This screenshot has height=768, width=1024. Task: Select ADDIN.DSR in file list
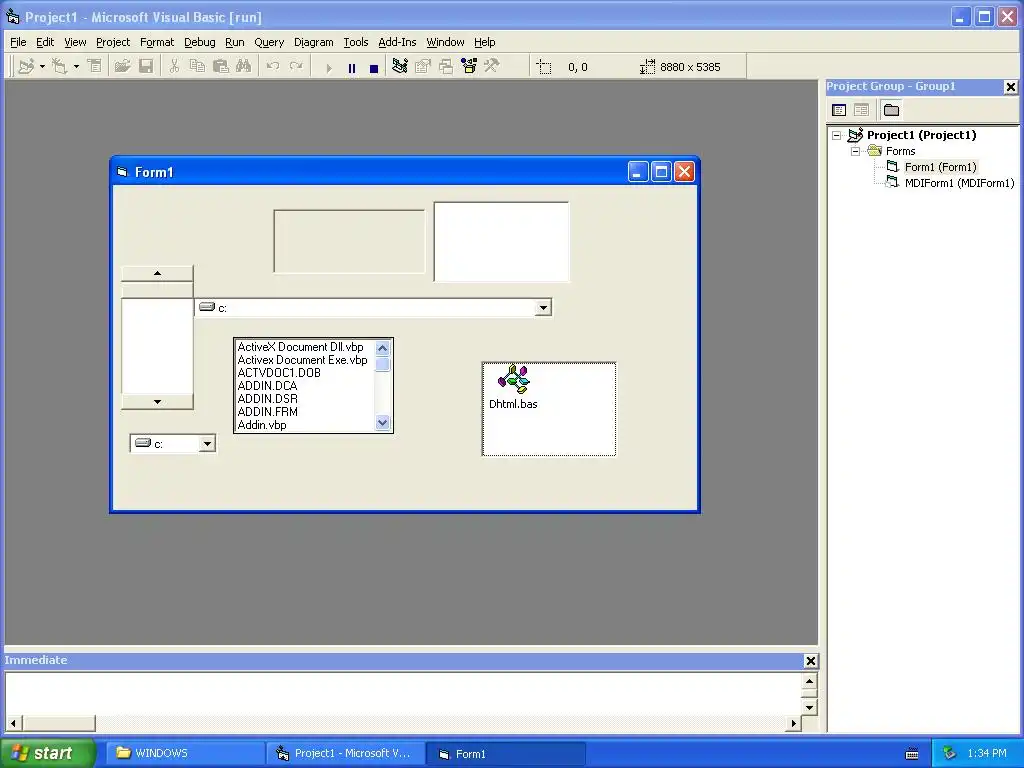coord(268,399)
